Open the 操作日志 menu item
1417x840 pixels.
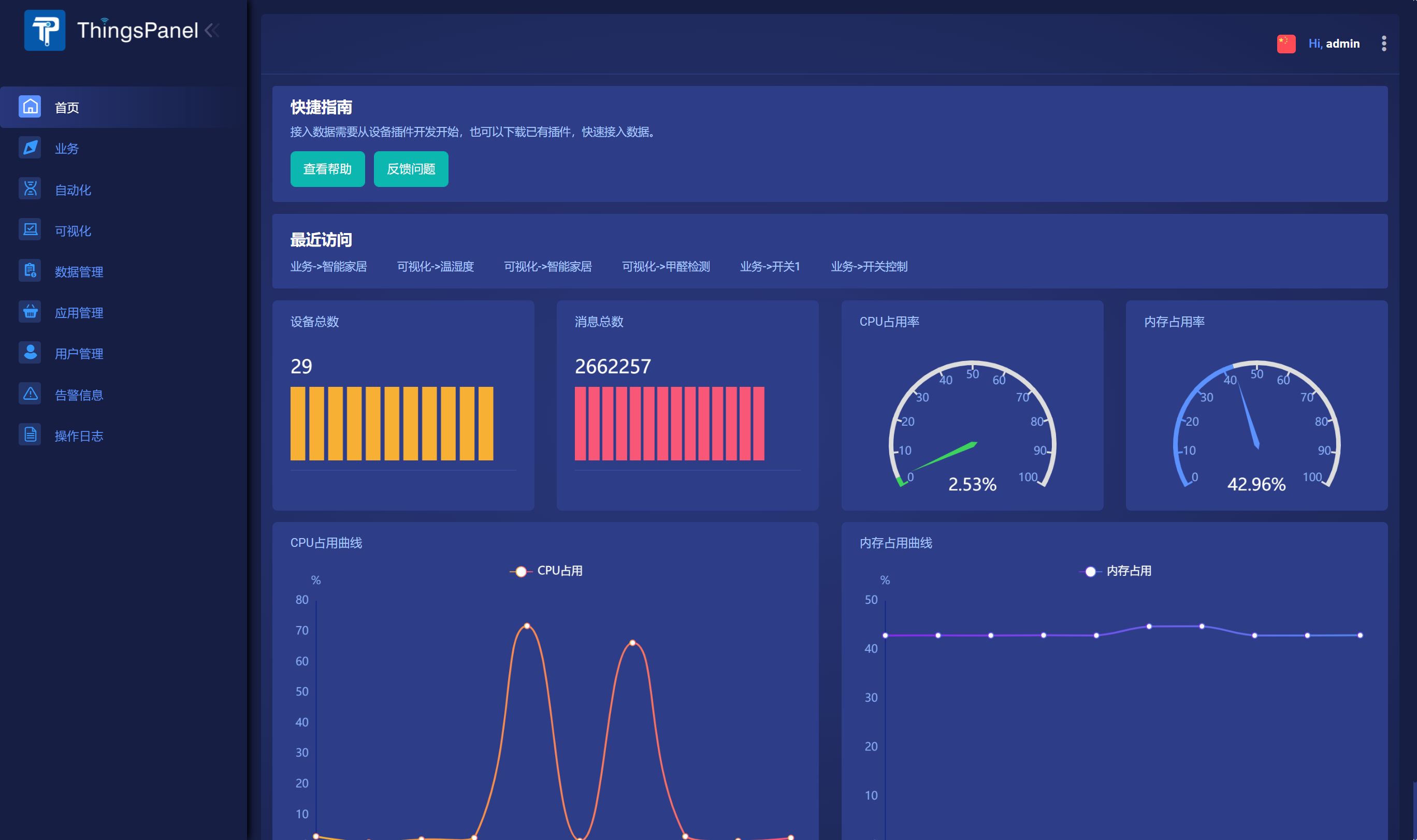click(x=123, y=436)
